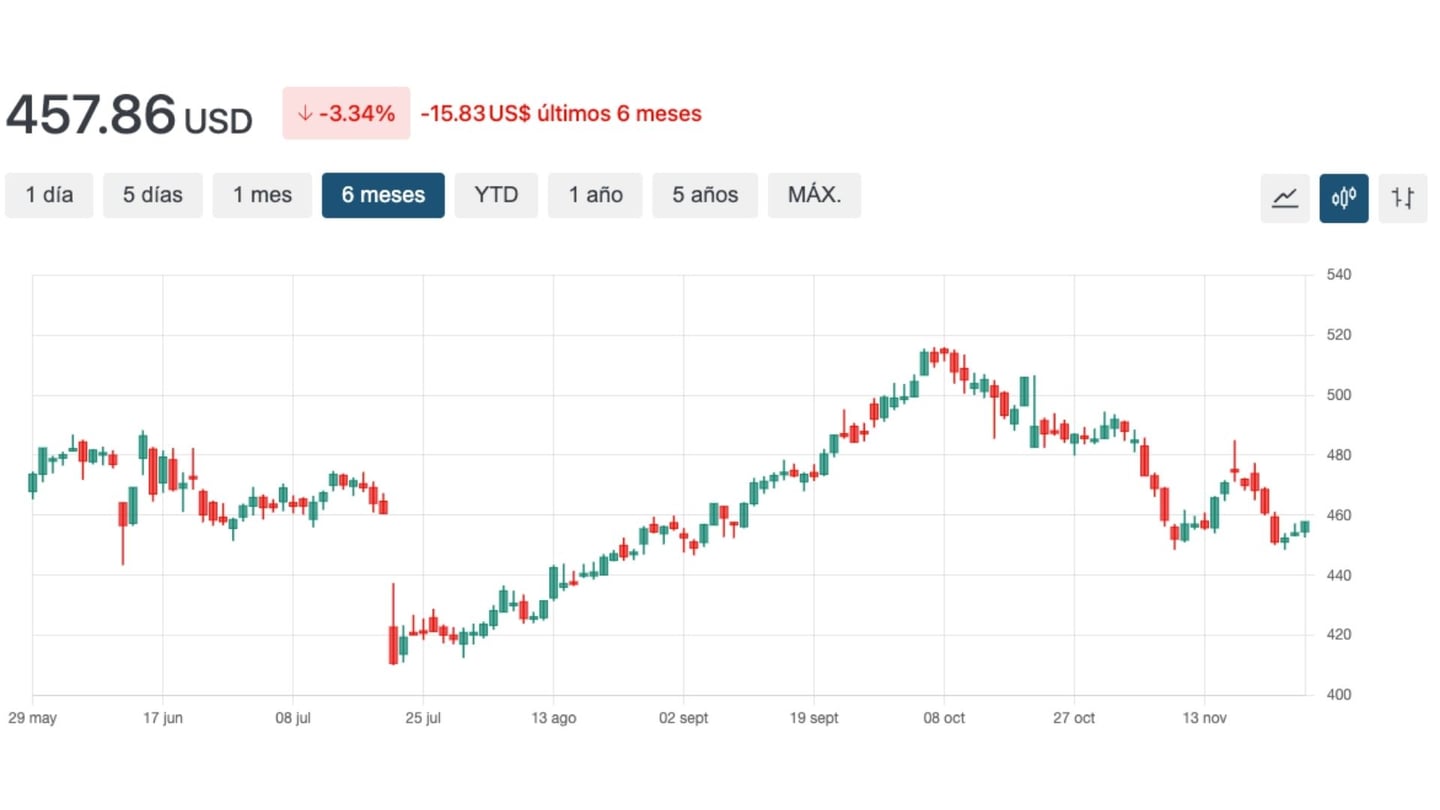Click the 400 value on the price axis
Viewport: 1440px width, 810px height.
(x=1338, y=695)
